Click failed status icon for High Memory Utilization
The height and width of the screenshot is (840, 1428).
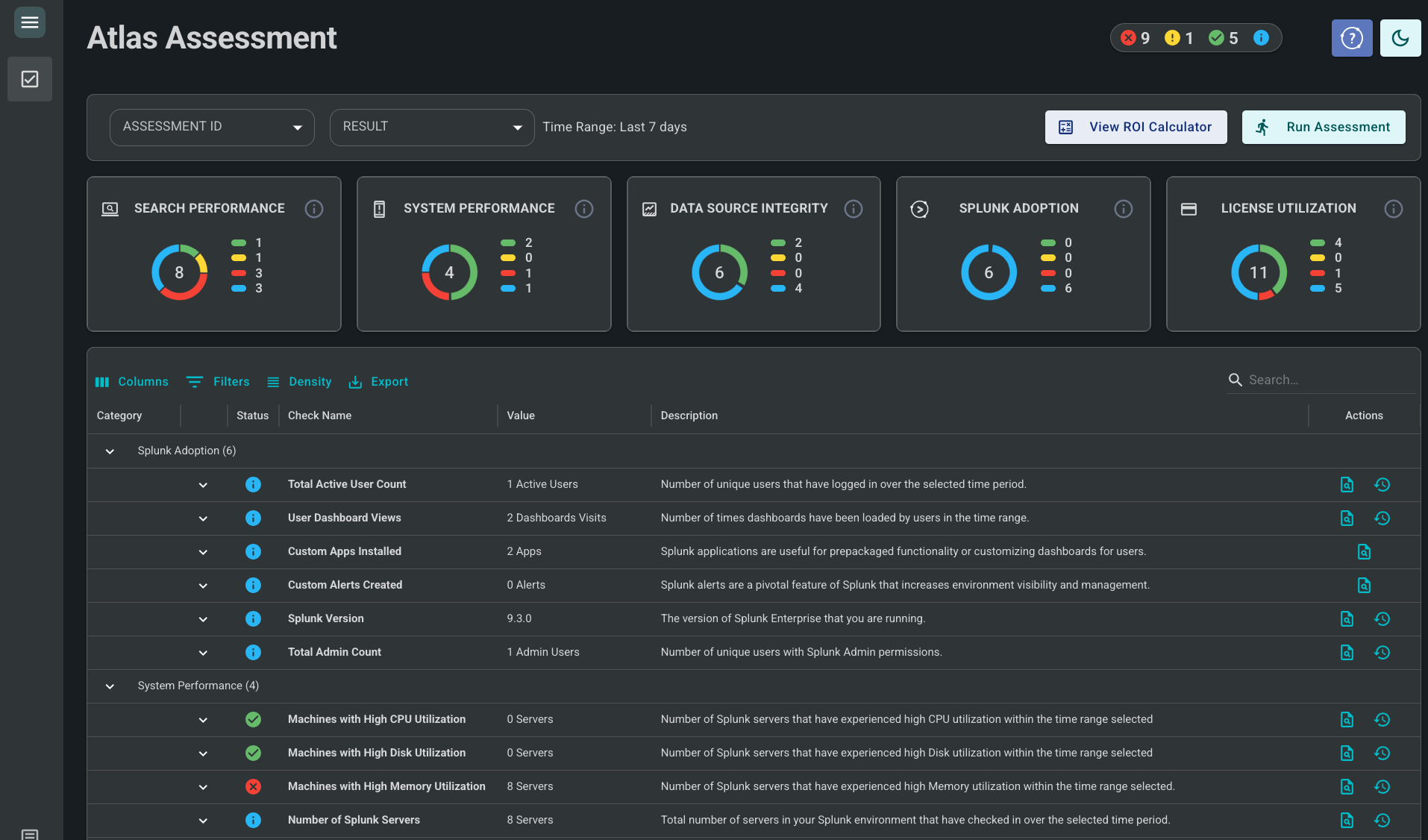click(254, 787)
